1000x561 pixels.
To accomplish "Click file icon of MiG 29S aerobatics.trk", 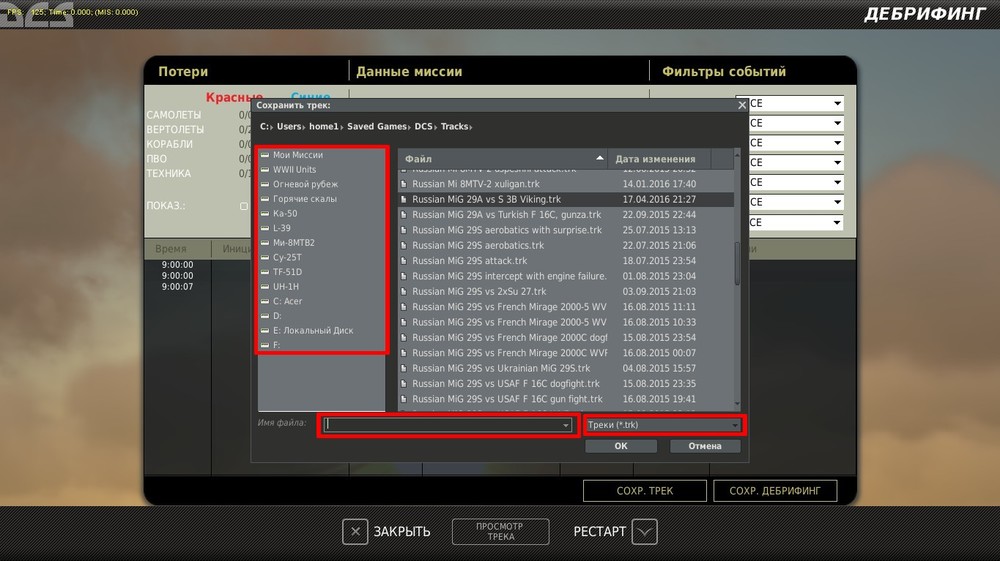I will click(x=404, y=245).
